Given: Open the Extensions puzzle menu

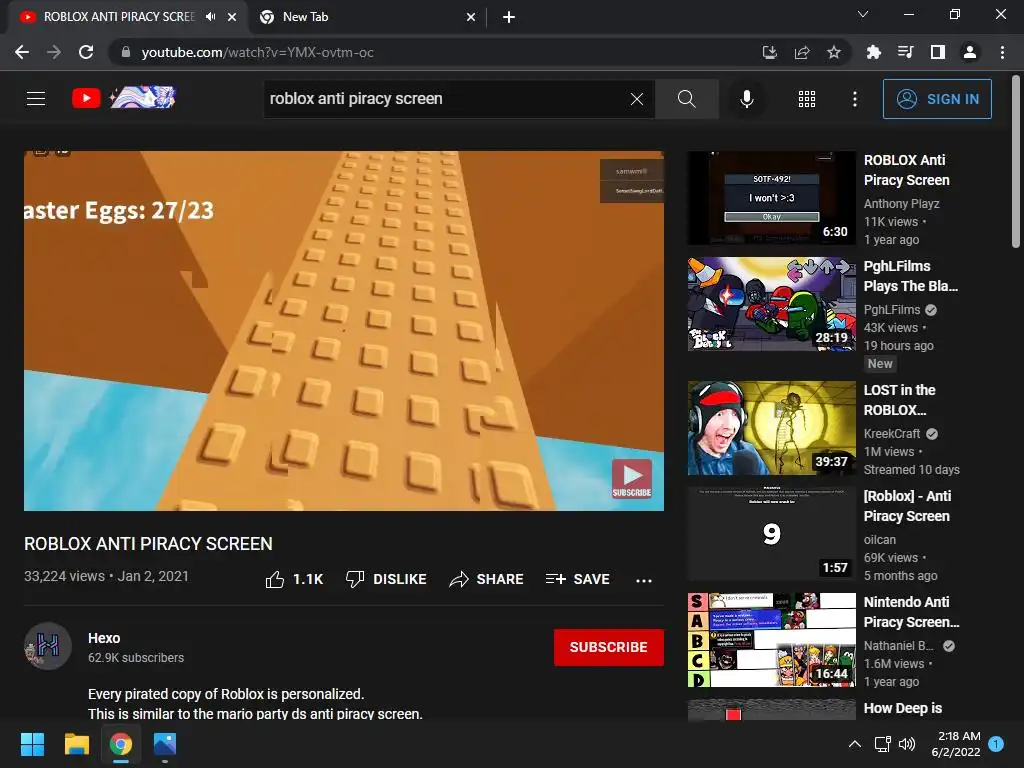Looking at the screenshot, I should (873, 52).
